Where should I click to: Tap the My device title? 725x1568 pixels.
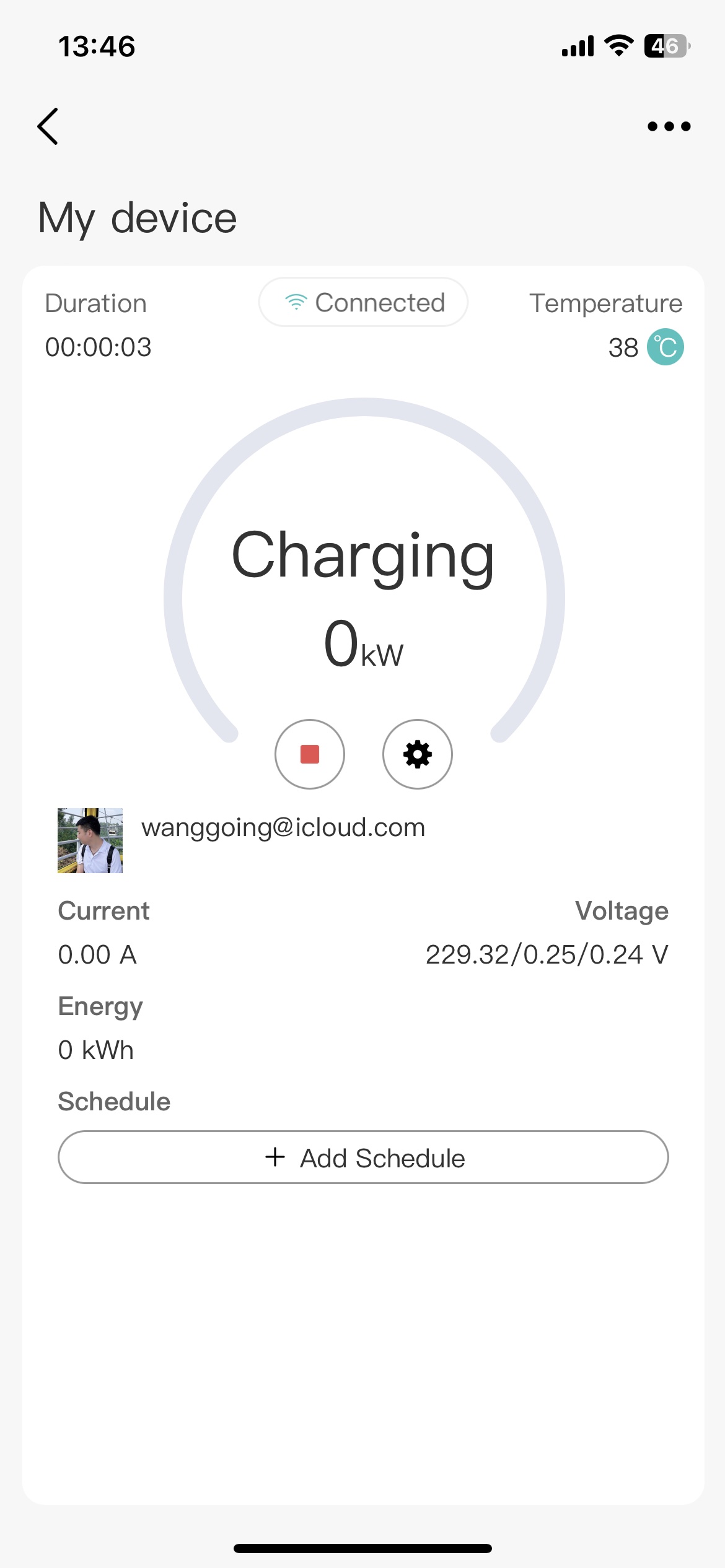(138, 218)
